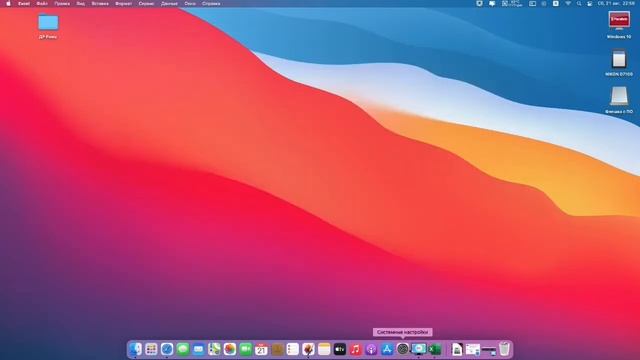
Task: Open the Apple menu
Action: pos(8,4)
